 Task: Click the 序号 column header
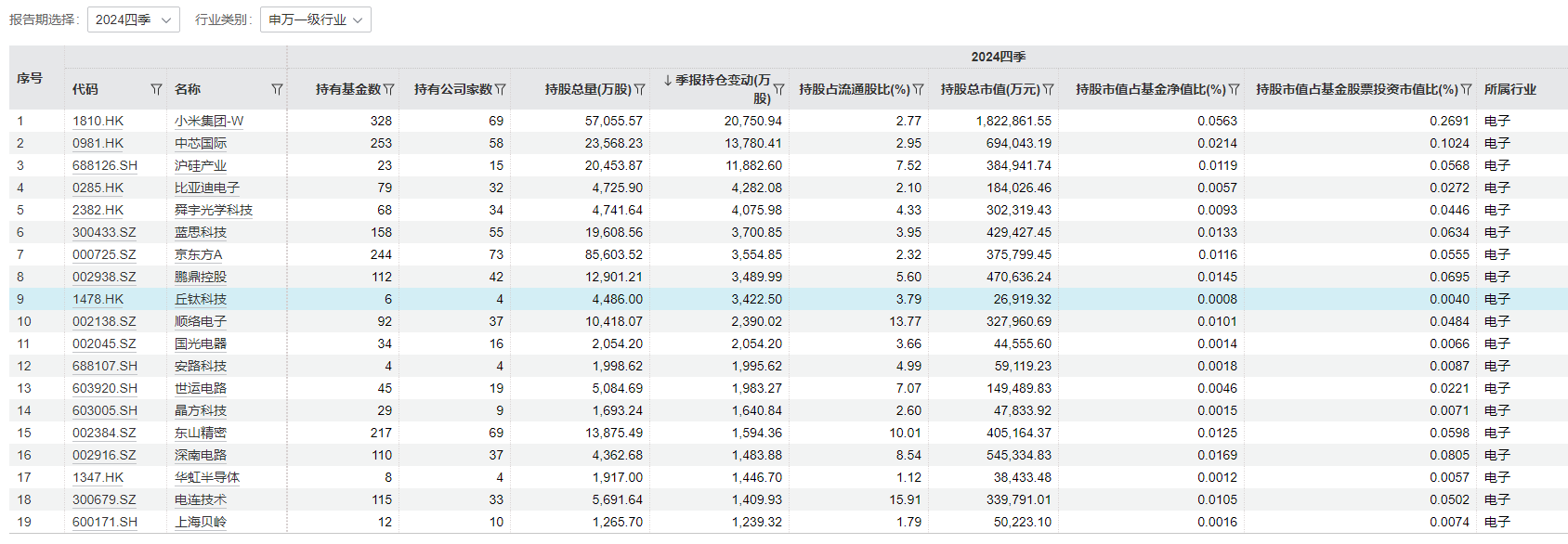tap(30, 78)
